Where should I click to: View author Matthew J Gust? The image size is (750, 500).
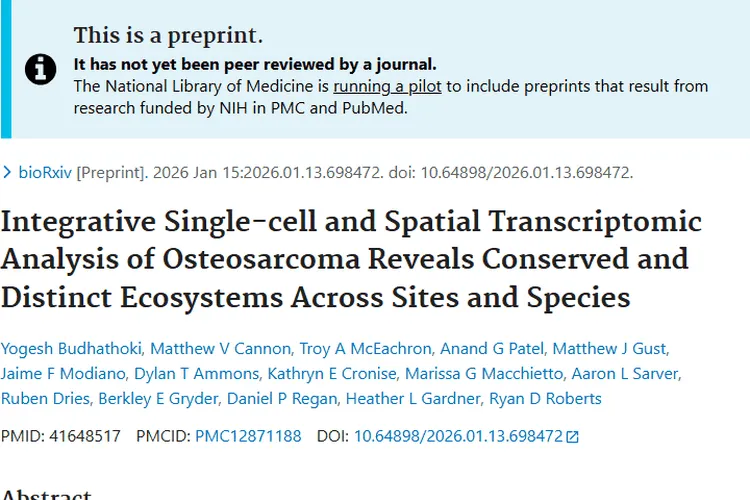pyautogui.click(x=610, y=348)
